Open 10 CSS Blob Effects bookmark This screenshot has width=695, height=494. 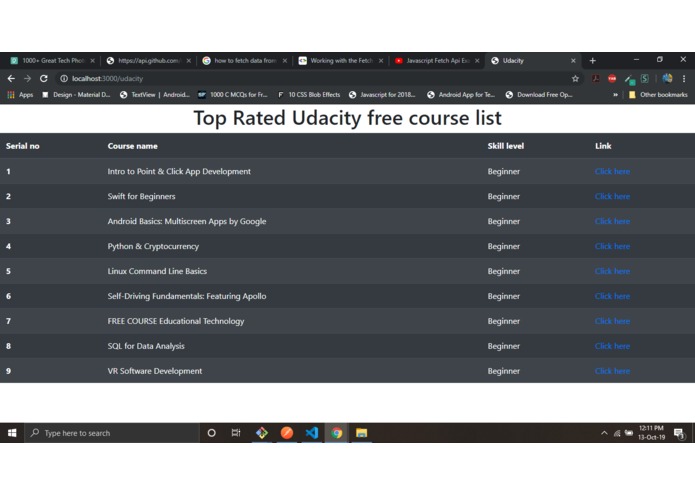(309, 95)
